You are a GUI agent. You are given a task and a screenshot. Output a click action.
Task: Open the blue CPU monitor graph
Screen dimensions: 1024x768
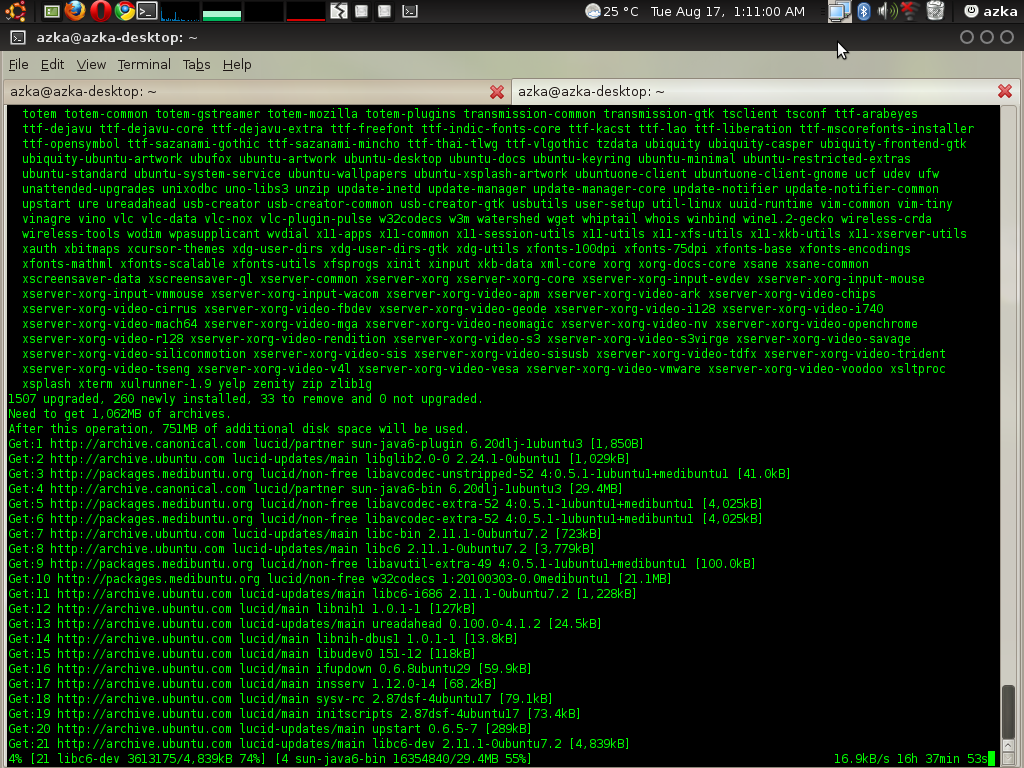[180, 11]
